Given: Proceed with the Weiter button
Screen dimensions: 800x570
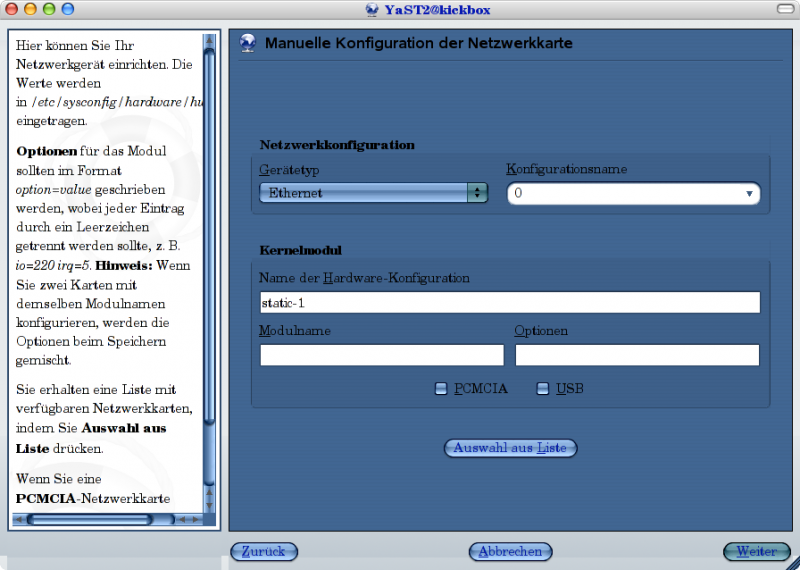Looking at the screenshot, I should point(756,551).
